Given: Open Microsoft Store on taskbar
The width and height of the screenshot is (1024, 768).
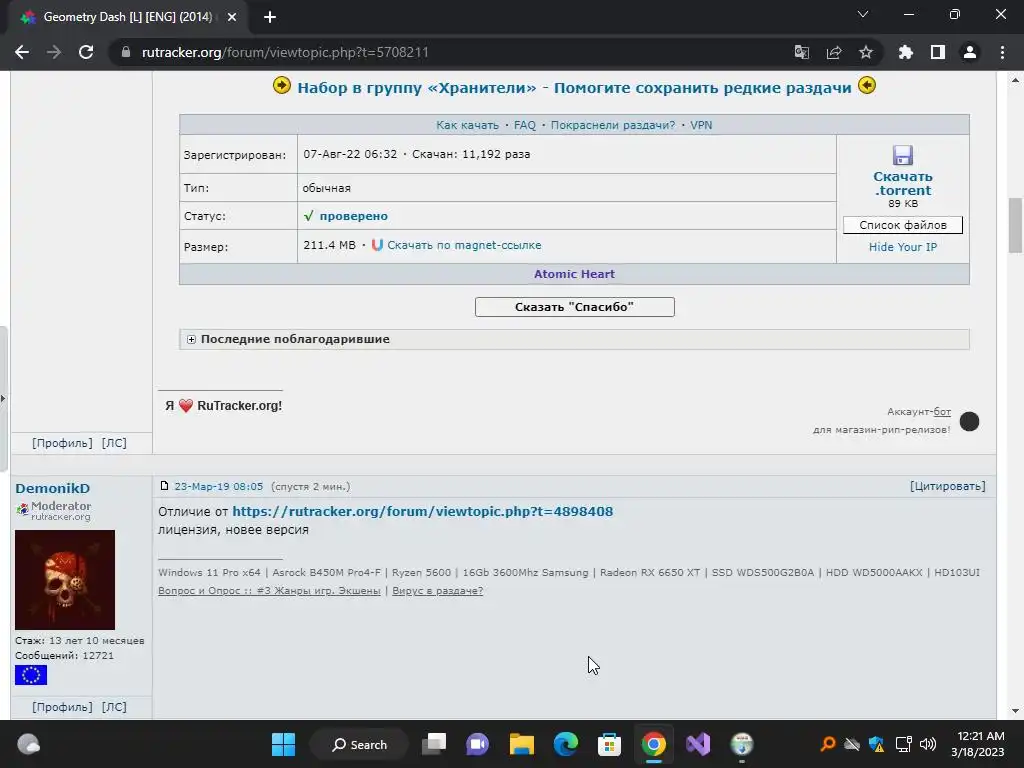Looking at the screenshot, I should point(609,744).
